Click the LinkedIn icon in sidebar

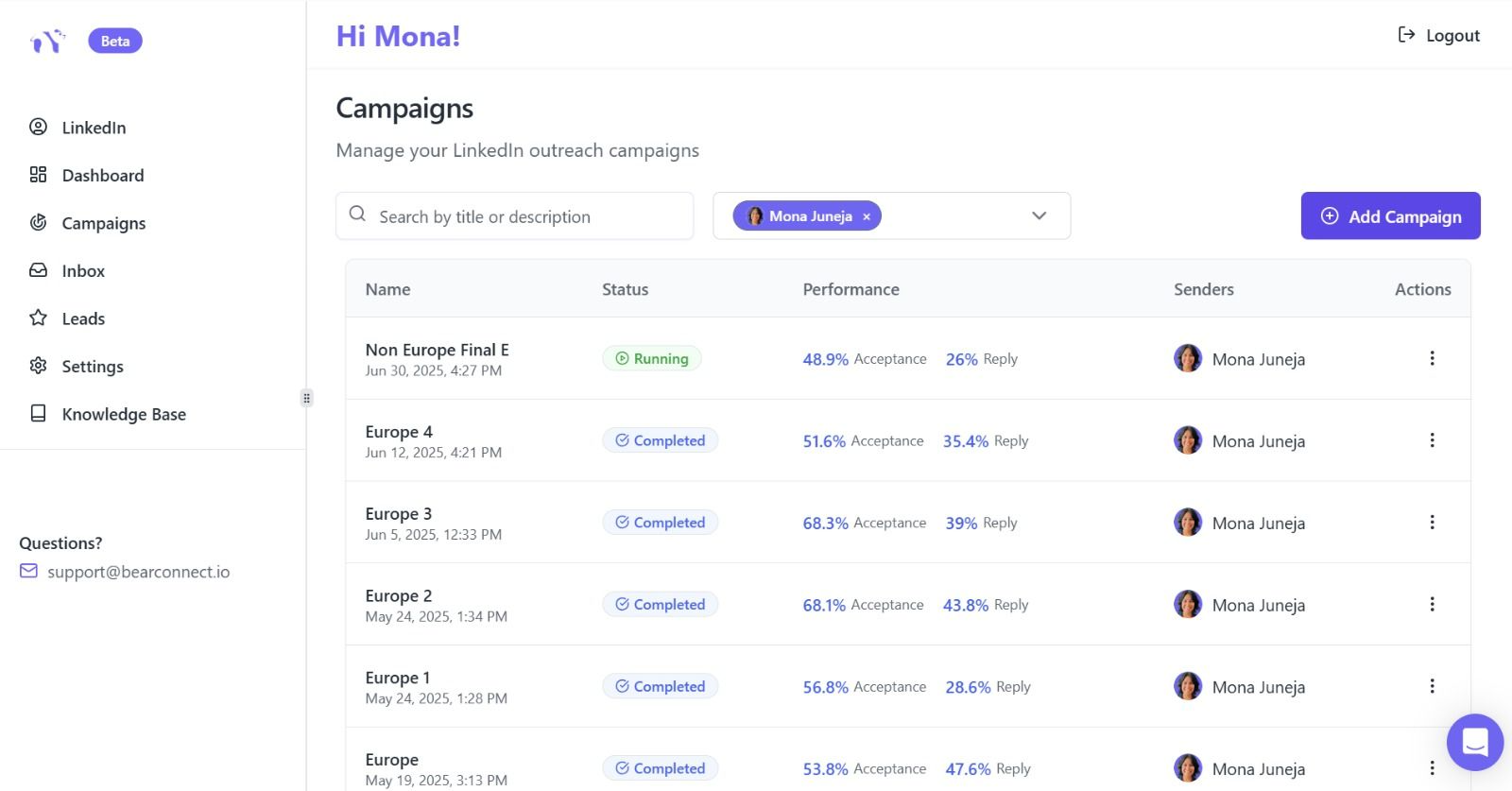coord(38,127)
